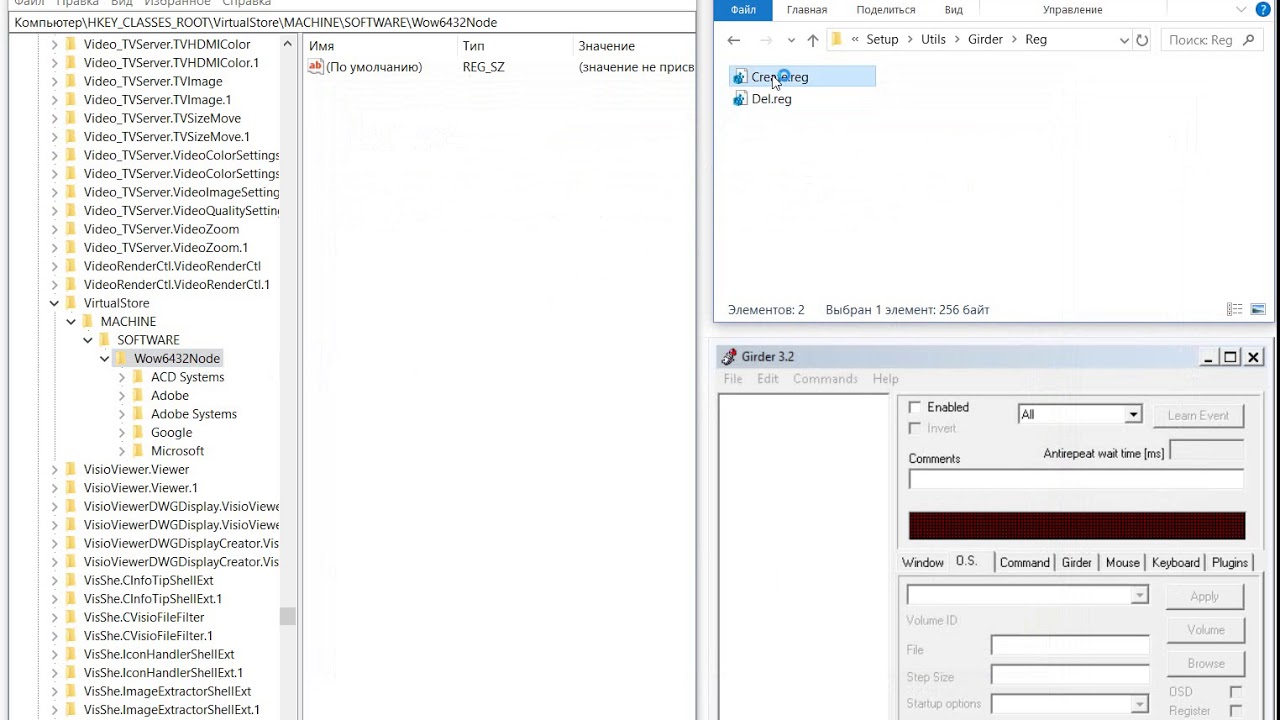Open the Главная ribbon tab
This screenshot has width=1280, height=720.
[x=807, y=10]
